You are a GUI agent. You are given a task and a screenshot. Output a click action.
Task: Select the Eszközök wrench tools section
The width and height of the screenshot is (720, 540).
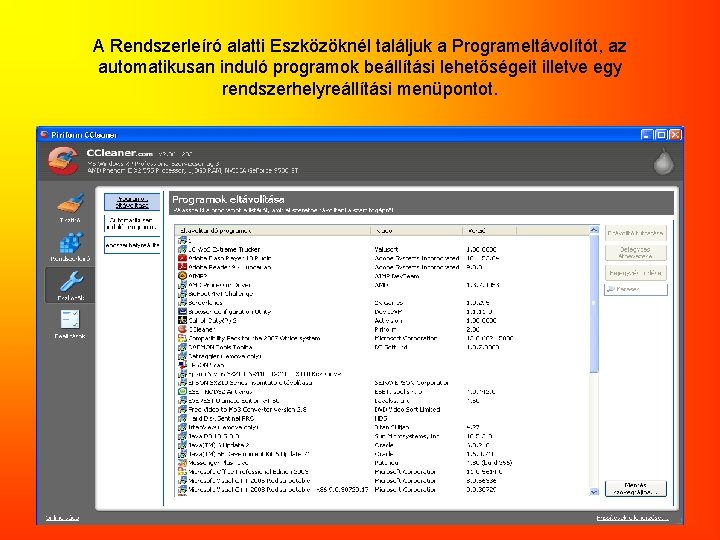(70, 285)
